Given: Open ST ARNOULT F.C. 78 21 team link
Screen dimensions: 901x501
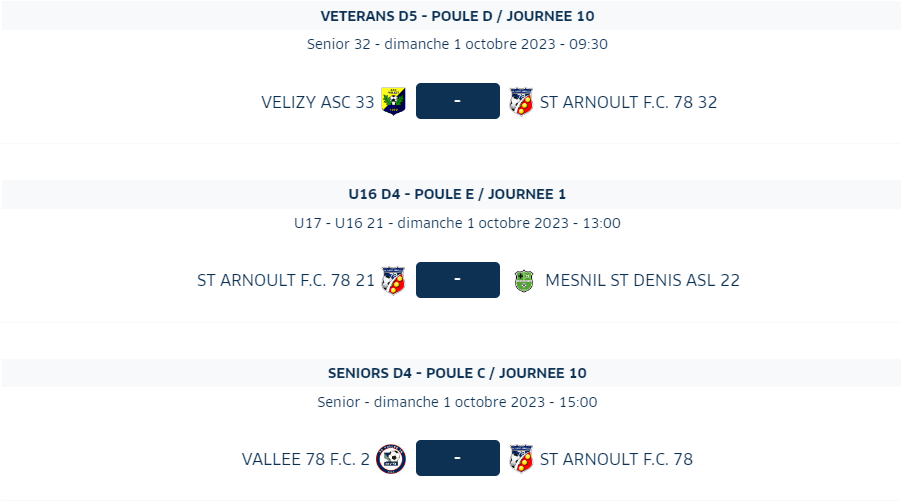Looking at the screenshot, I should click(x=286, y=280).
